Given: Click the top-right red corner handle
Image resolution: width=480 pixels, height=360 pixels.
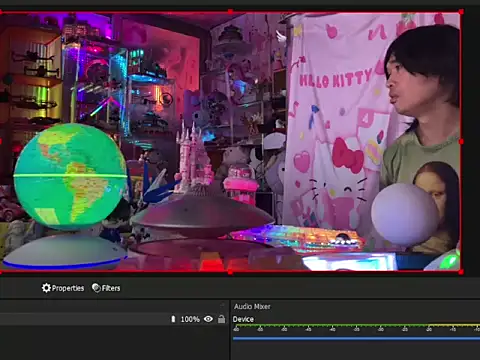Looking at the screenshot, I should pos(461,12).
